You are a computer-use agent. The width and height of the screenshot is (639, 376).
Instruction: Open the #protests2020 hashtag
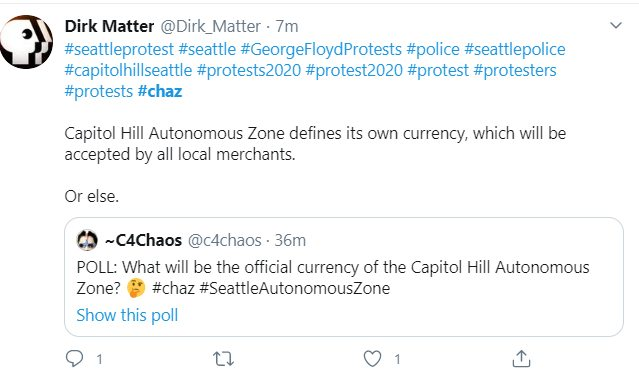pyautogui.click(x=249, y=70)
